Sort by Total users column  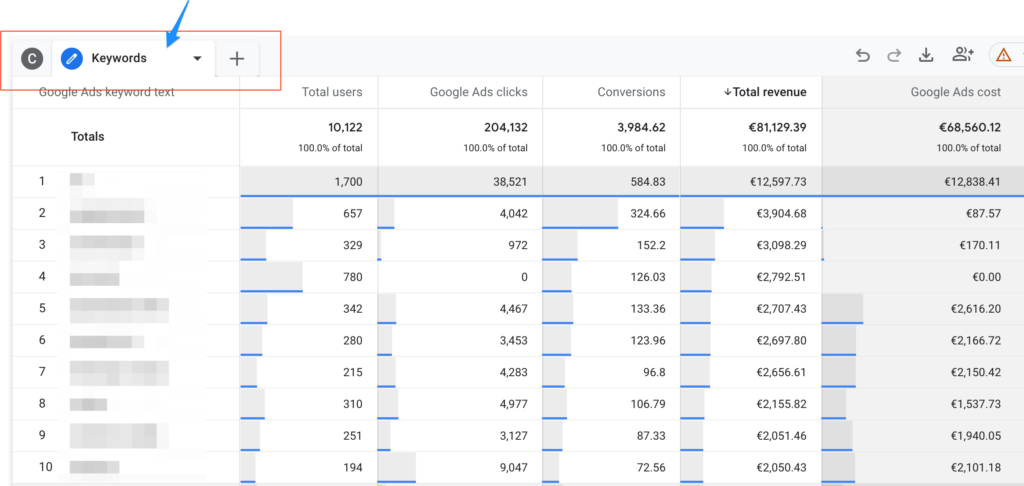click(332, 92)
